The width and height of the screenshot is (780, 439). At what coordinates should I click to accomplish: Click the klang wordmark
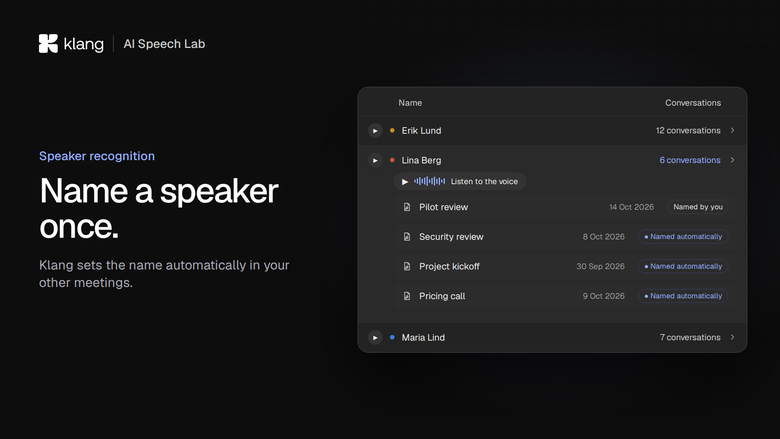(84, 44)
